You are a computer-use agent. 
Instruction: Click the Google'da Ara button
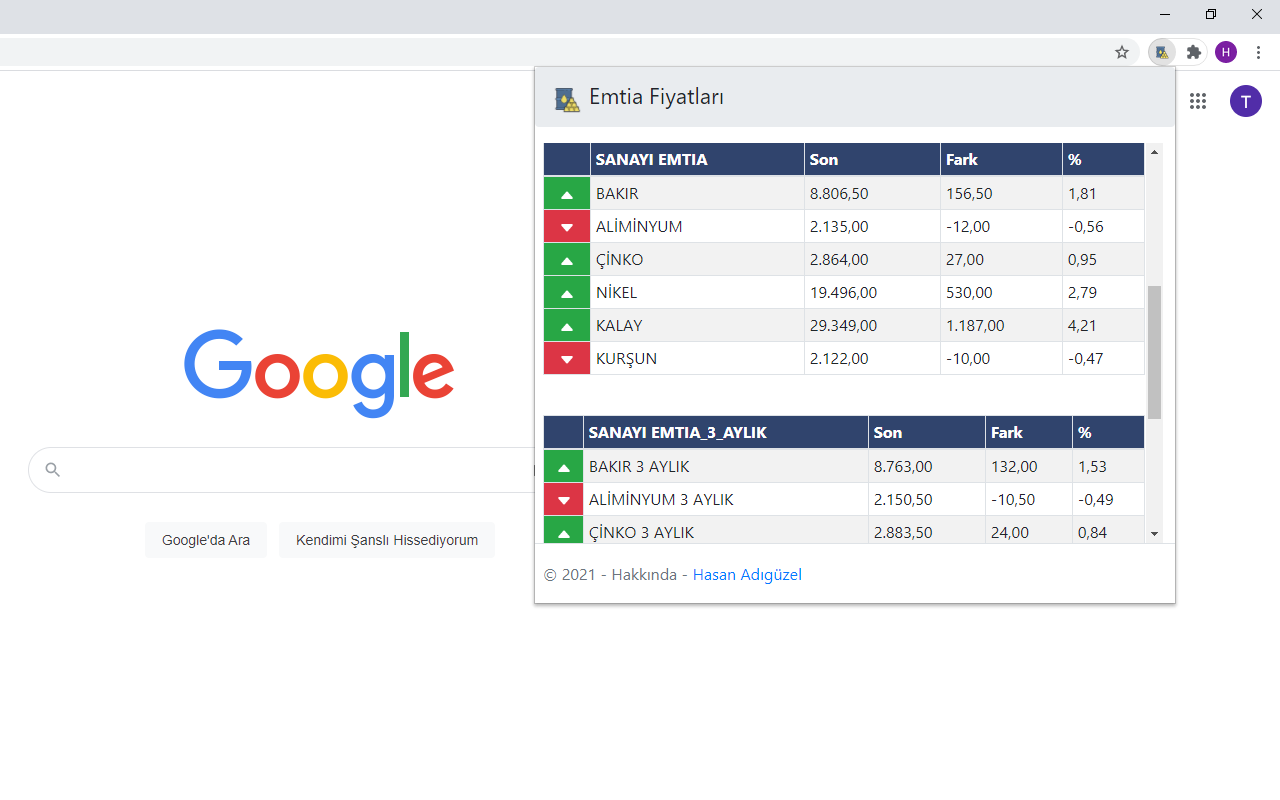click(206, 540)
